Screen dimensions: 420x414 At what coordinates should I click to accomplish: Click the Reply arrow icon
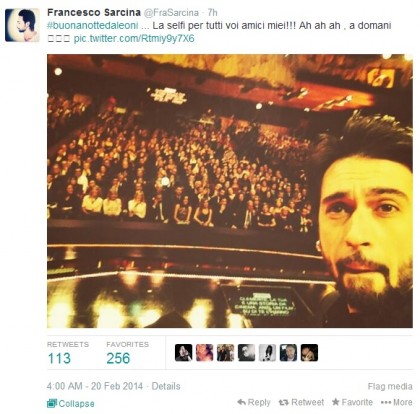242,402
